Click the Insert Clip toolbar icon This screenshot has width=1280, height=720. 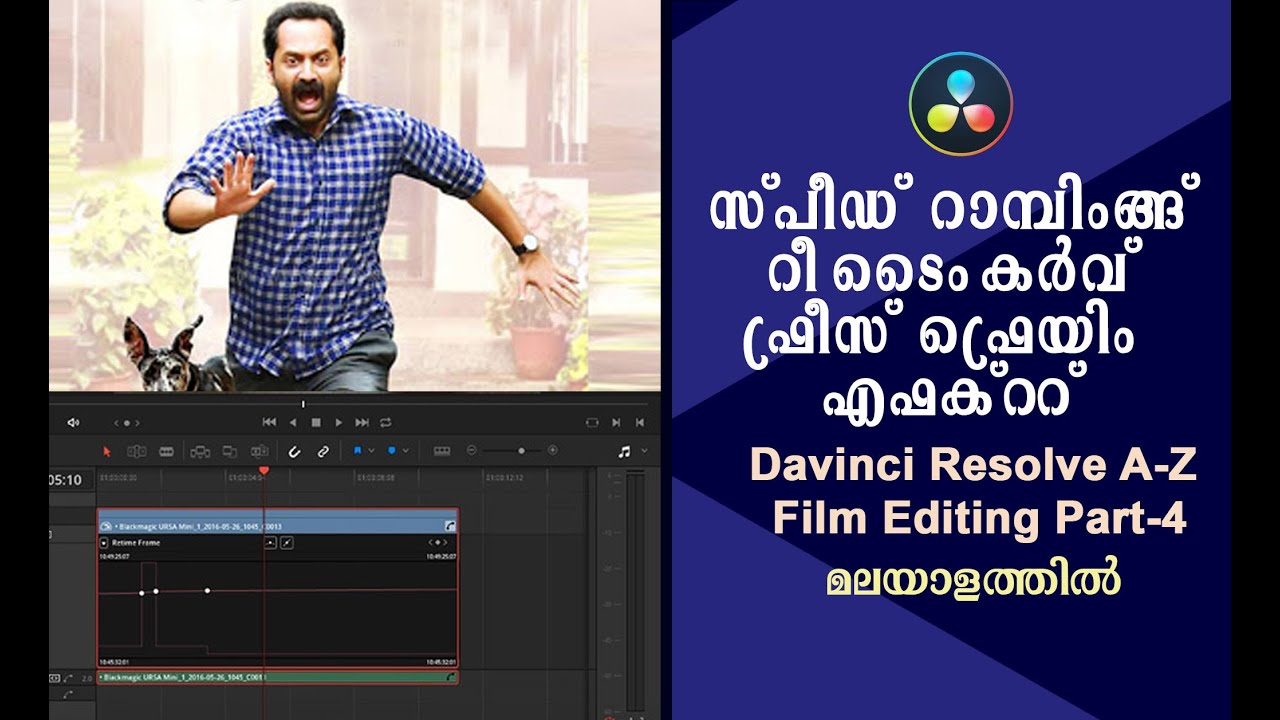tap(200, 451)
